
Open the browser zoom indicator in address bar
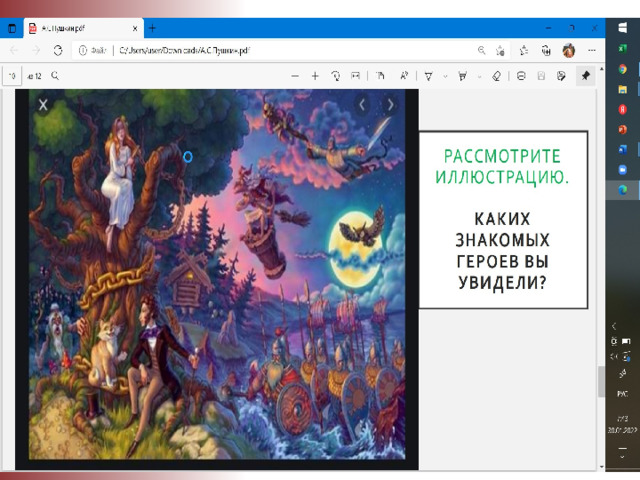(482, 50)
